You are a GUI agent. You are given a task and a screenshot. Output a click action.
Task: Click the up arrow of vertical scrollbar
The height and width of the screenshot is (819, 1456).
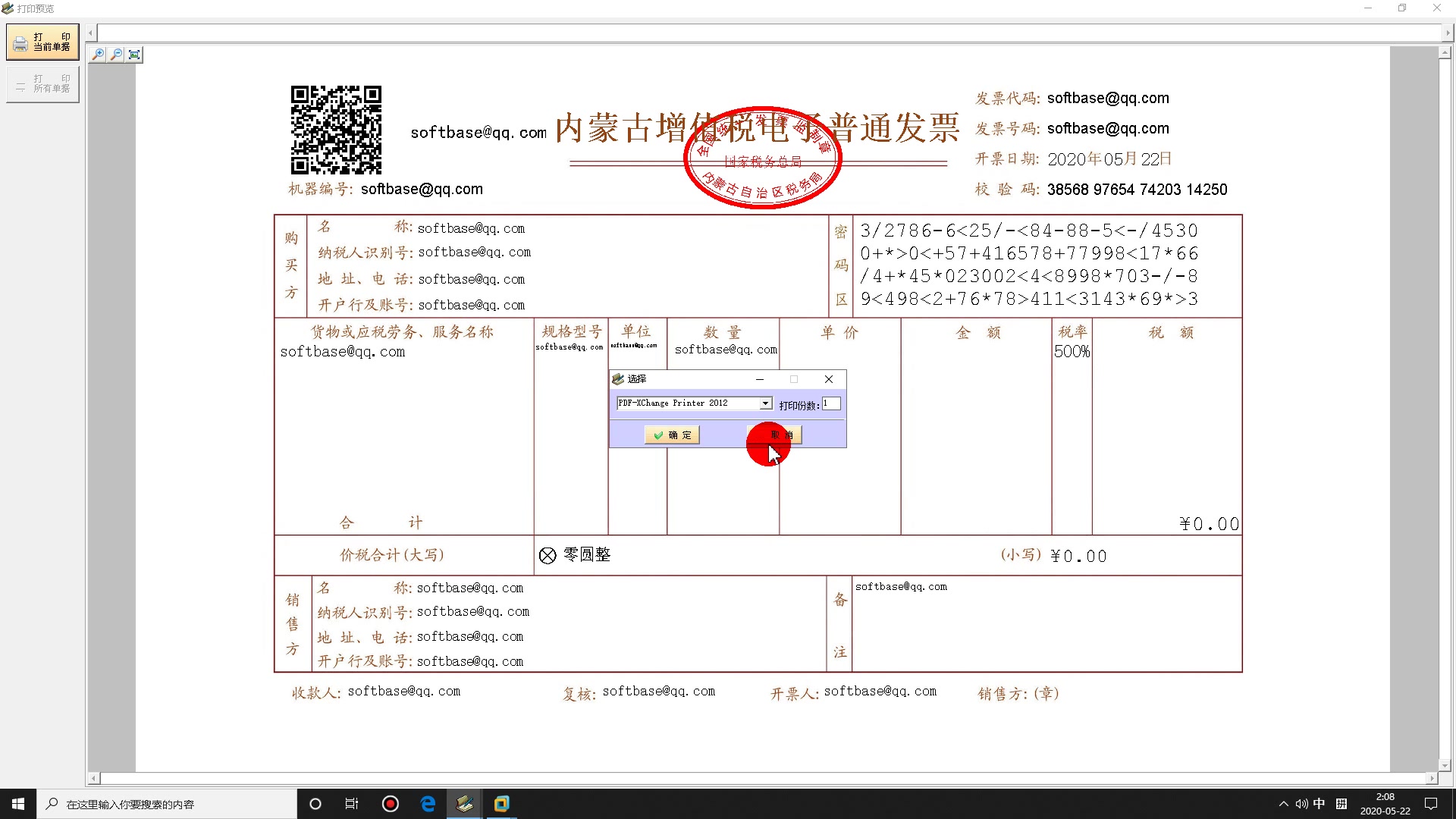pos(1444,53)
